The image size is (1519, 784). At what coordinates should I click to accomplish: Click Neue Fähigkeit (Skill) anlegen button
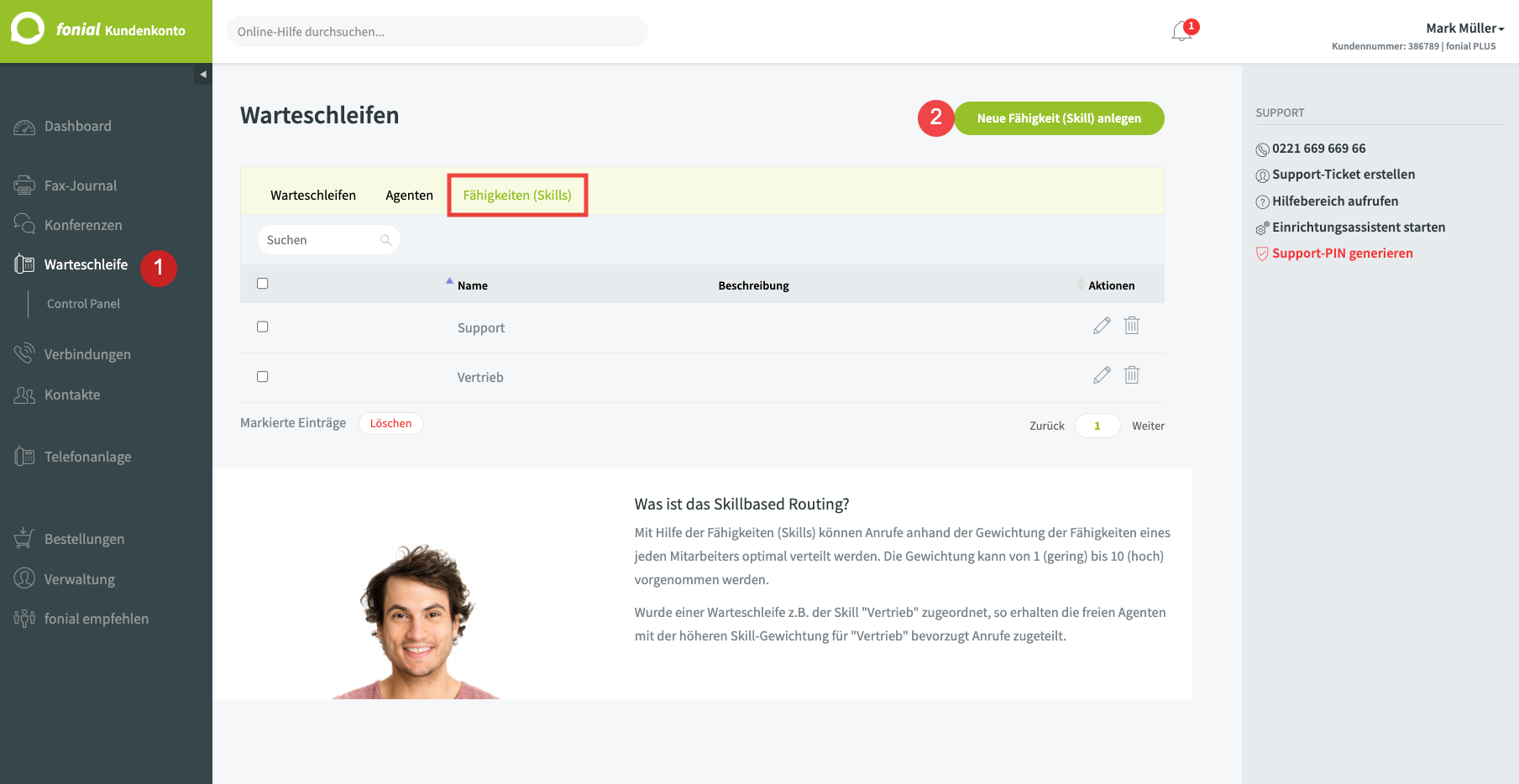[x=1059, y=118]
